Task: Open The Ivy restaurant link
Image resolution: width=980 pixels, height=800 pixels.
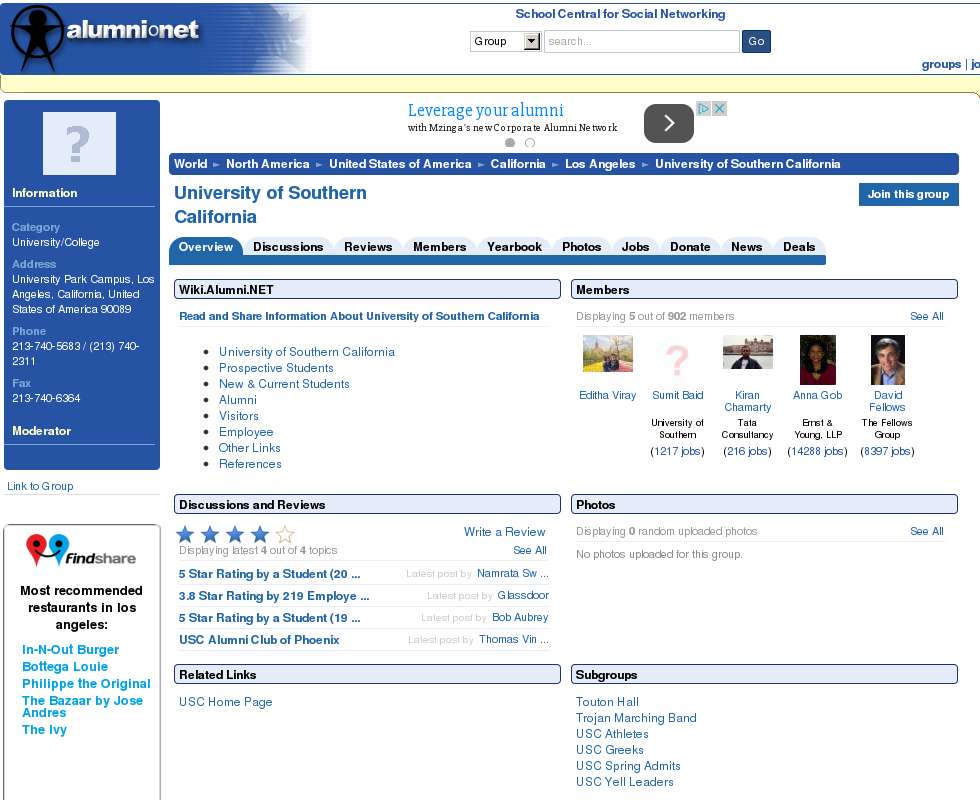Action: point(44,729)
